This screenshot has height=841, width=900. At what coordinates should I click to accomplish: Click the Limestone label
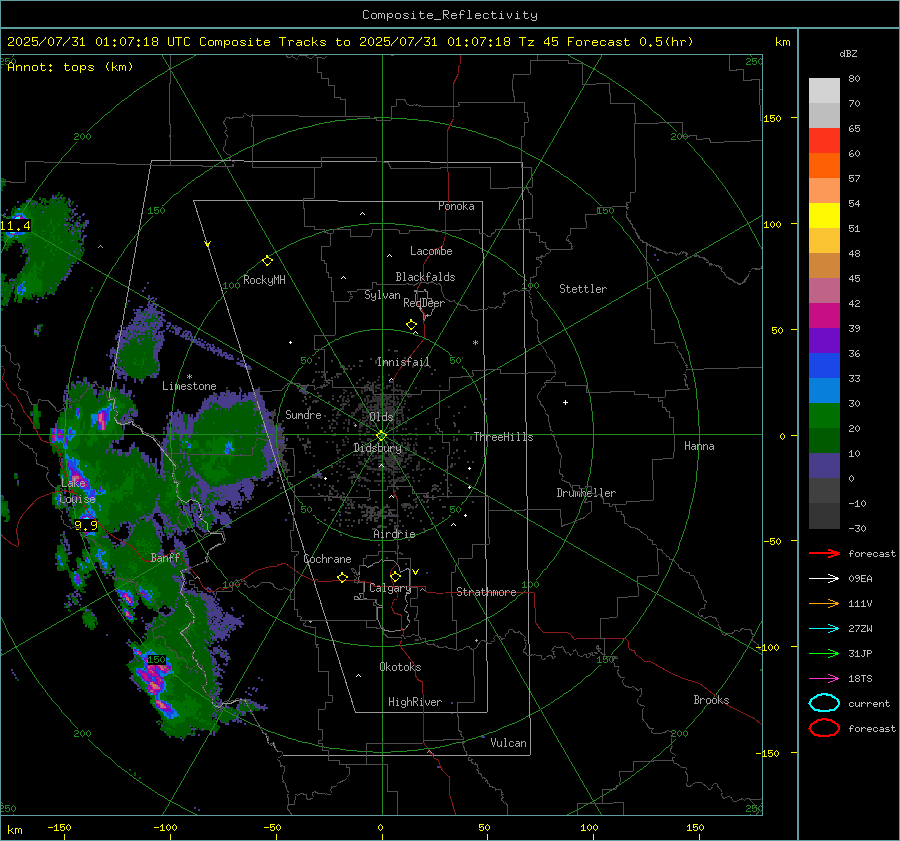189,386
